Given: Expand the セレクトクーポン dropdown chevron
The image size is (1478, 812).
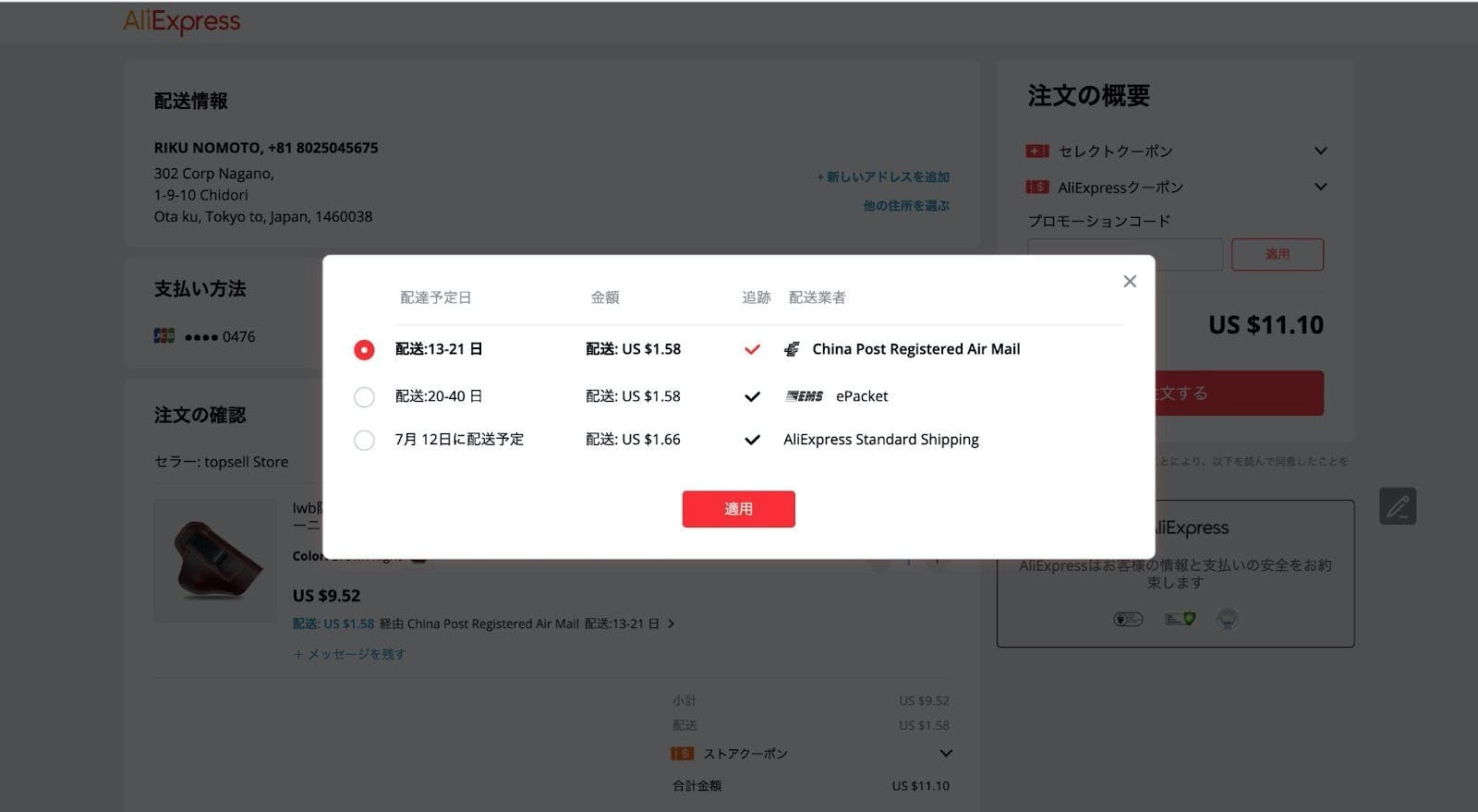Looking at the screenshot, I should [x=1320, y=151].
